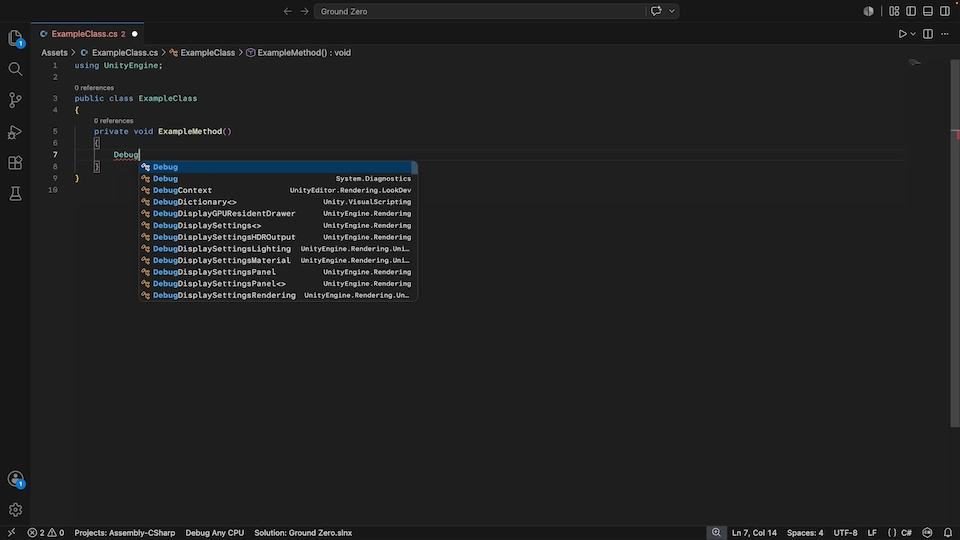The width and height of the screenshot is (960, 540).
Task: Click the Ground Zero command center search
Action: [479, 11]
